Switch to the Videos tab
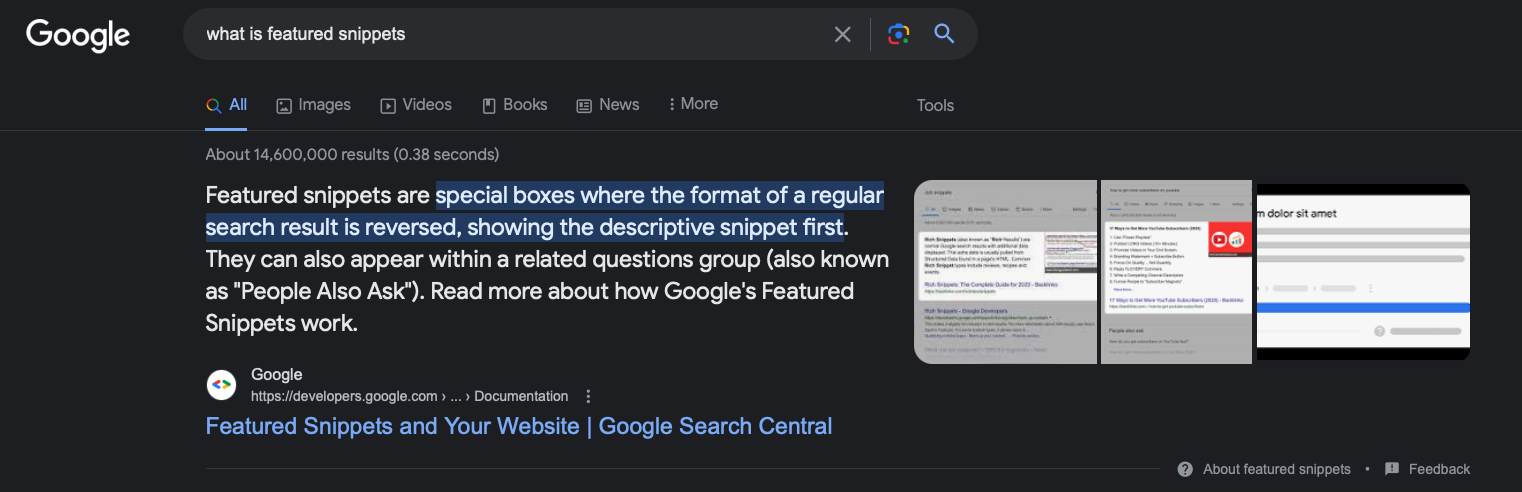Image resolution: width=1522 pixels, height=492 pixels. click(416, 105)
